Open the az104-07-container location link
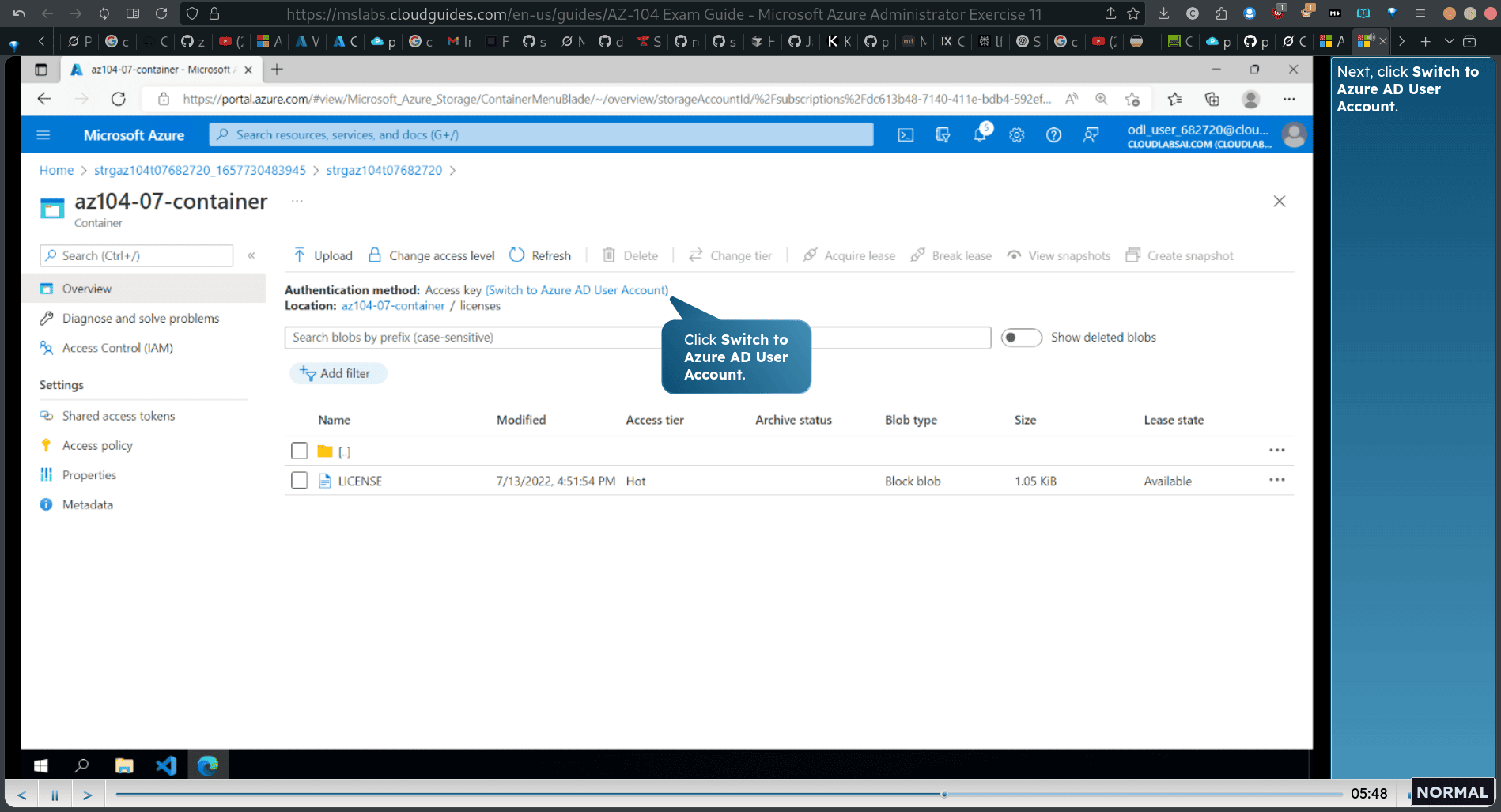 tap(393, 306)
